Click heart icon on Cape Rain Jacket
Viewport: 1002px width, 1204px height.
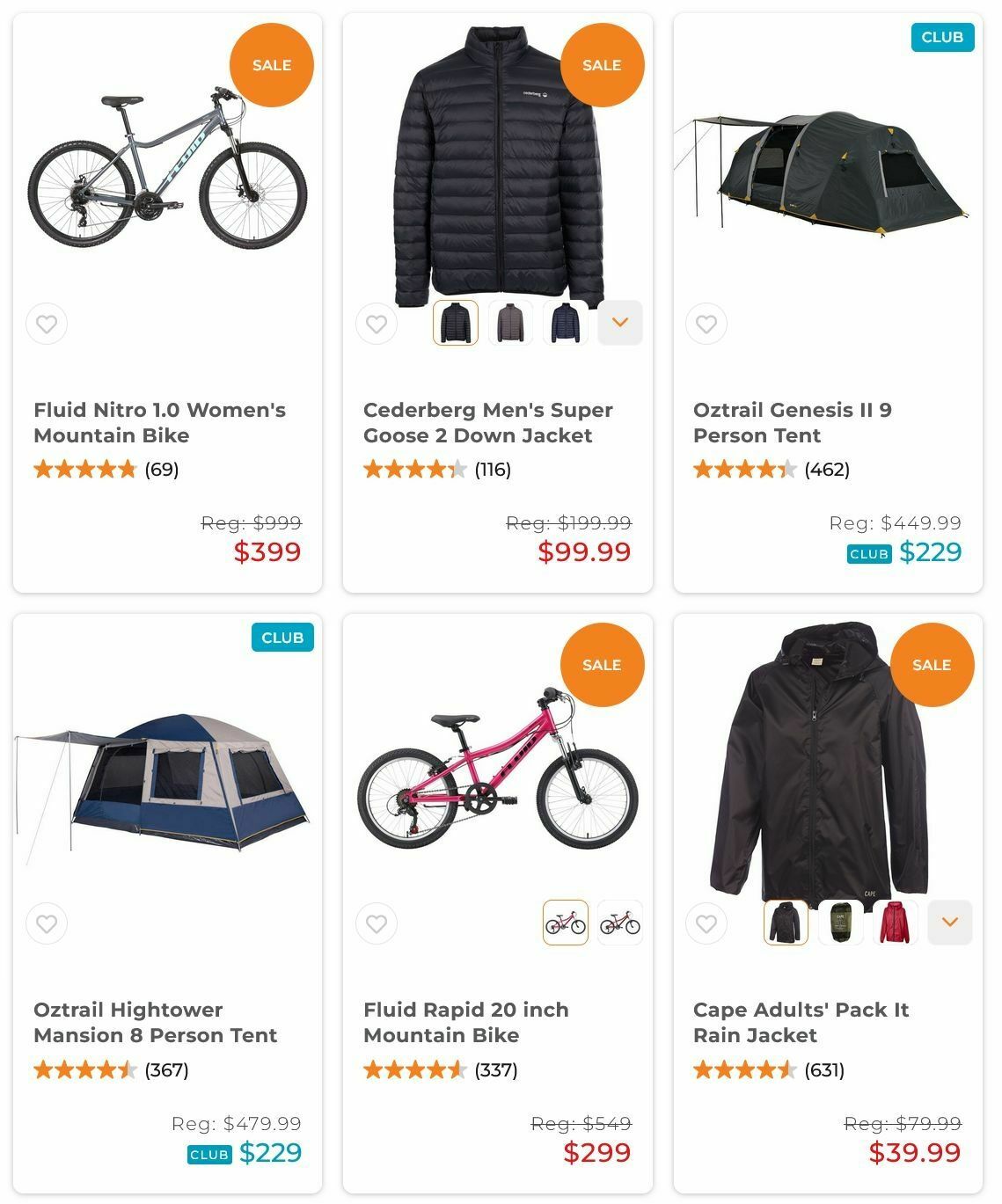(x=706, y=924)
